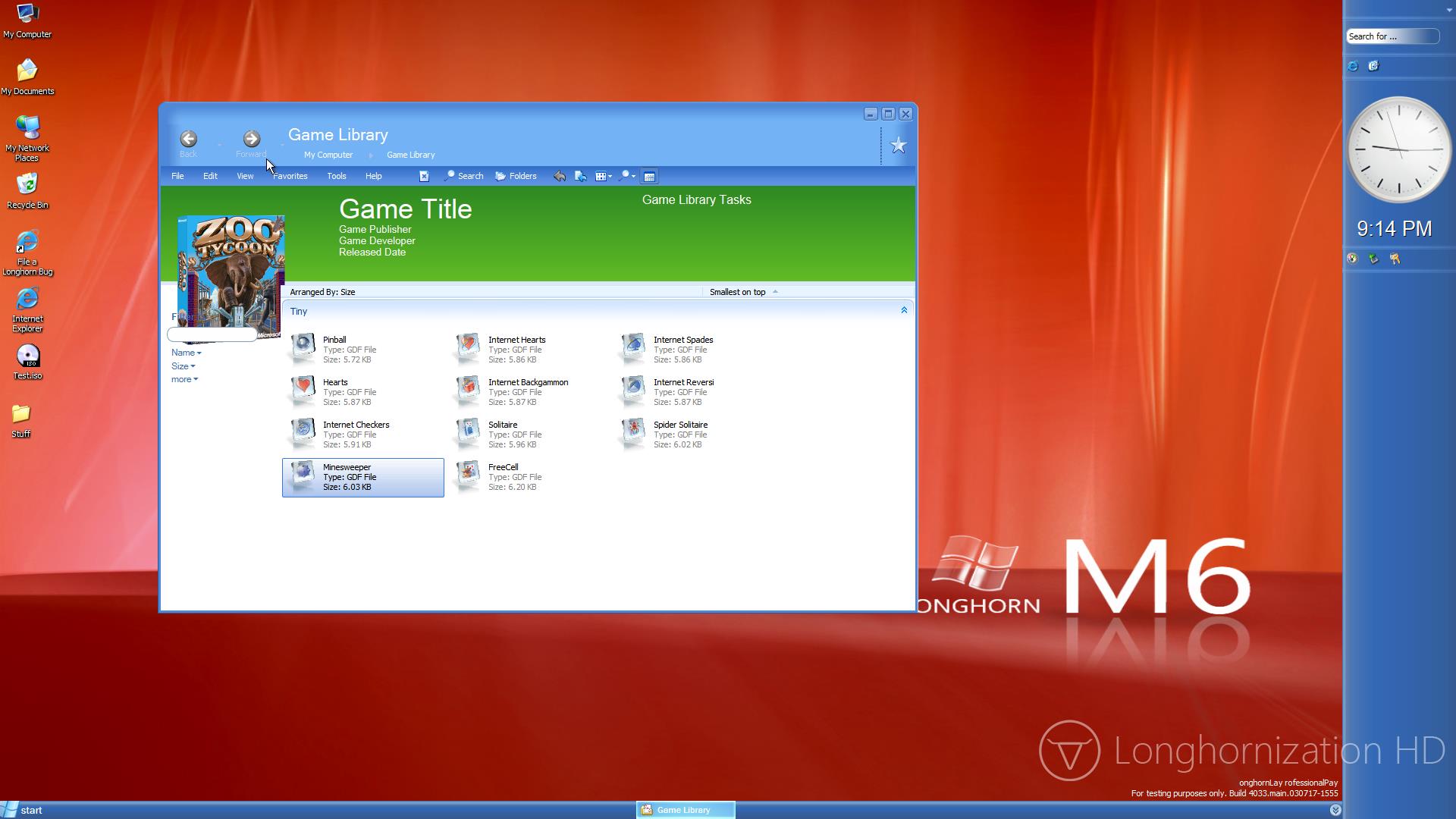Open the Tools menu

(x=336, y=176)
